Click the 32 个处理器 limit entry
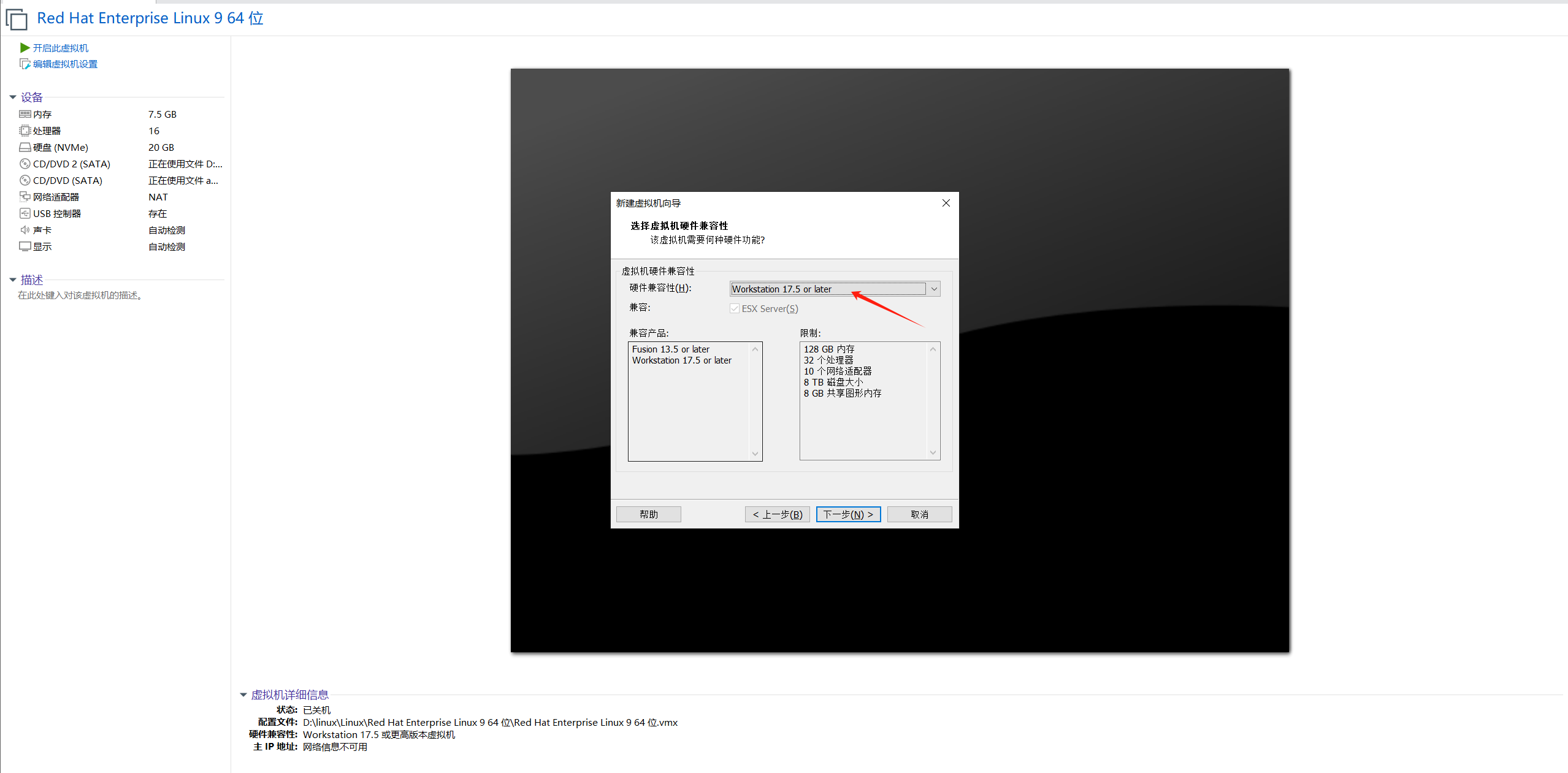Image resolution: width=1568 pixels, height=773 pixels. click(828, 360)
